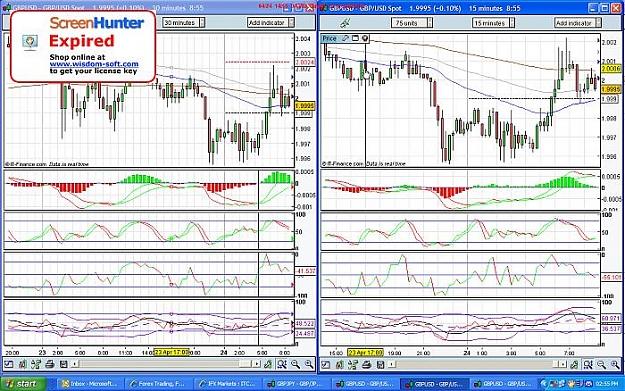Viewport: 625px width, 391px height.
Task: Click yellow 23 Apr 17:00 label under right chart
Action: [x=366, y=353]
